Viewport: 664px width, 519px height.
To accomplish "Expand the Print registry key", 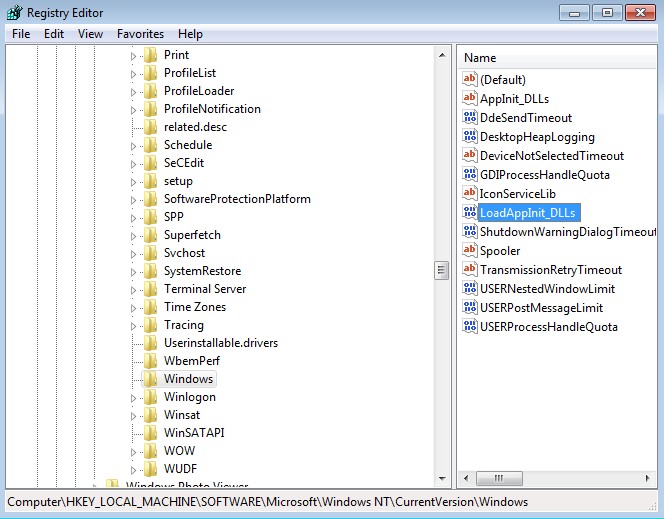I will [133, 55].
